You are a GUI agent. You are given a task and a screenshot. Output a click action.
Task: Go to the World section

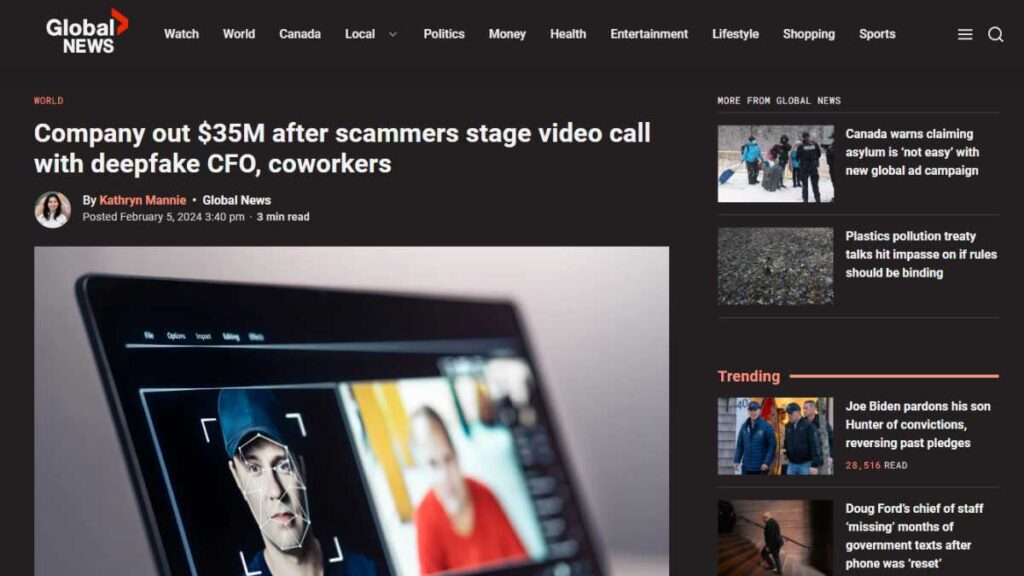[238, 34]
